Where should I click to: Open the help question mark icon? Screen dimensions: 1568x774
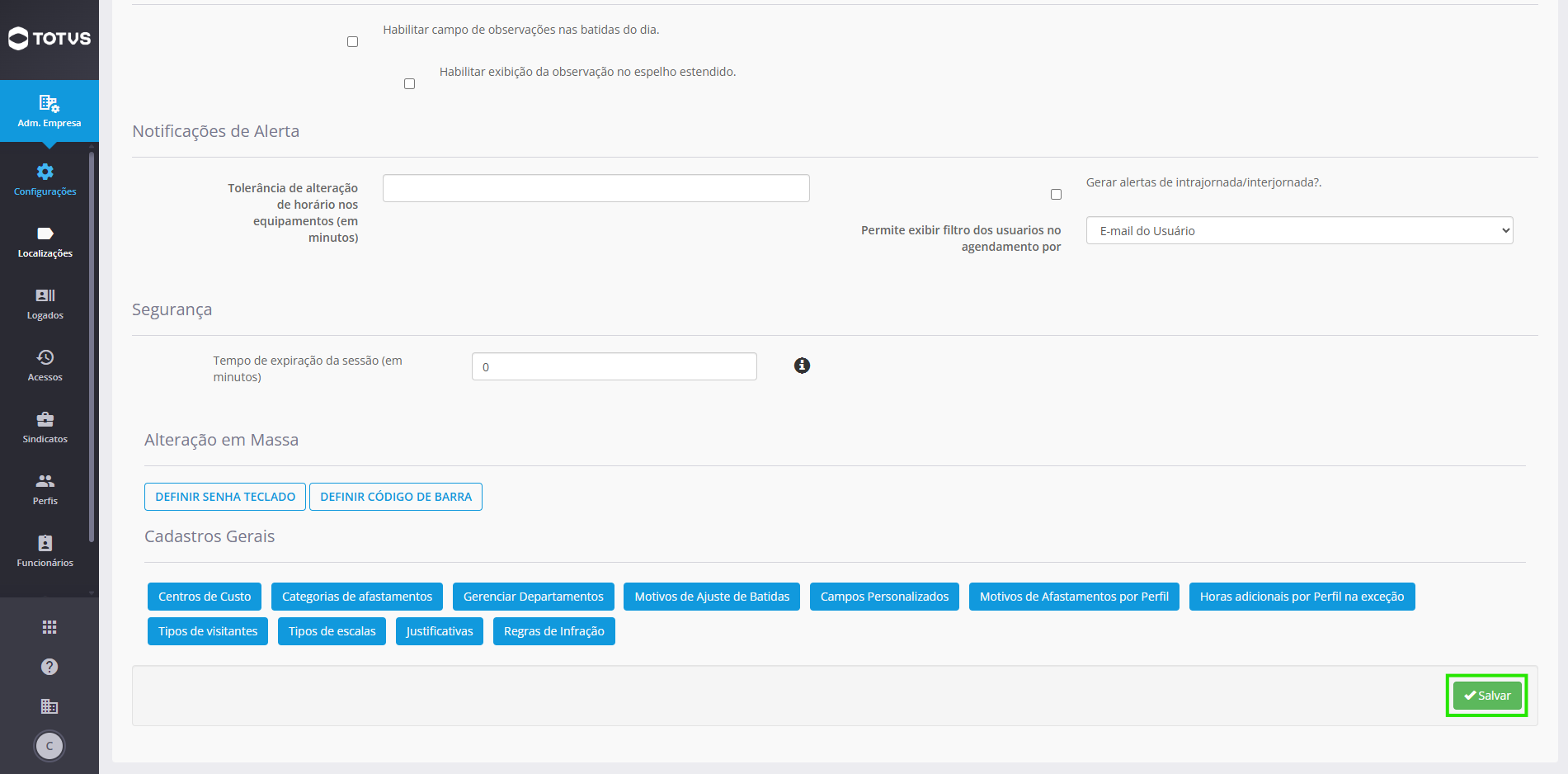pos(49,667)
